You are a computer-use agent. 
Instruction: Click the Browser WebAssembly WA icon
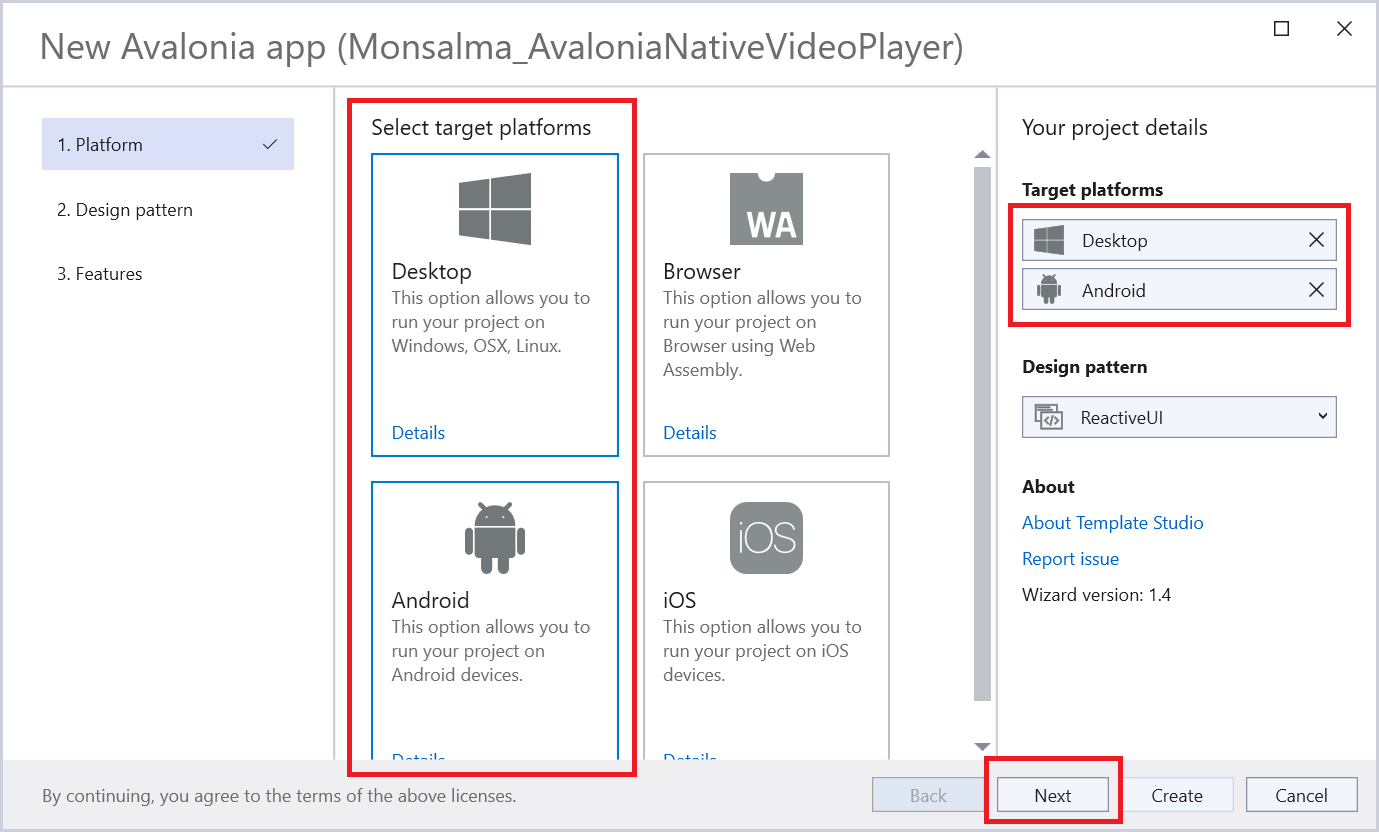click(766, 208)
